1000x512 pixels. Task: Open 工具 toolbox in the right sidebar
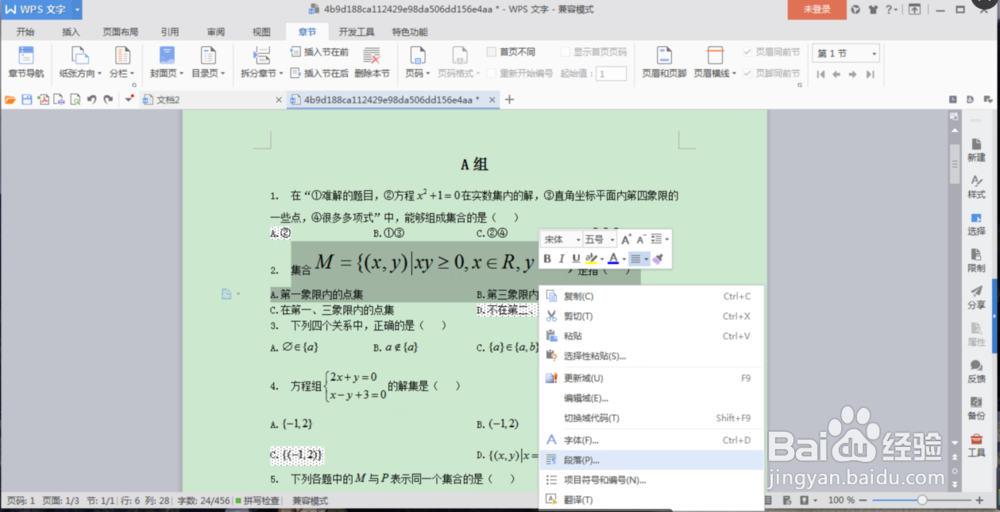click(976, 445)
